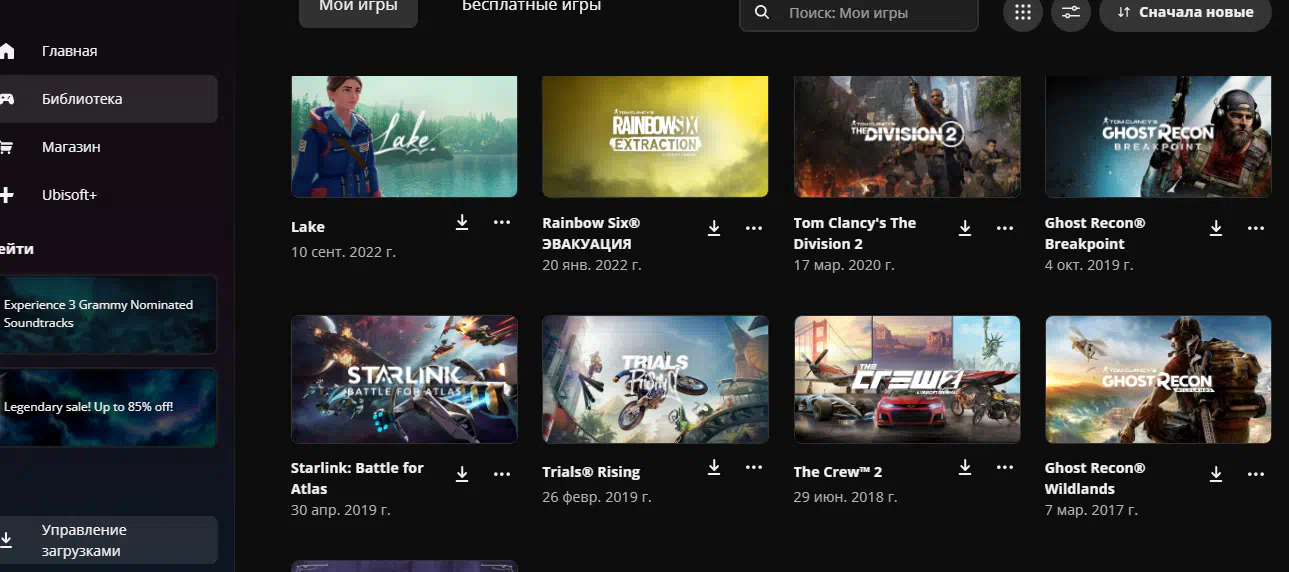Click the magnifier search icon
The width and height of the screenshot is (1289, 572).
tap(762, 13)
